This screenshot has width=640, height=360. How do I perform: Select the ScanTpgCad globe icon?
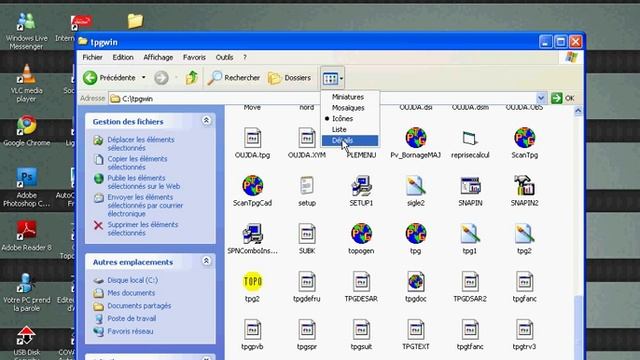252,186
